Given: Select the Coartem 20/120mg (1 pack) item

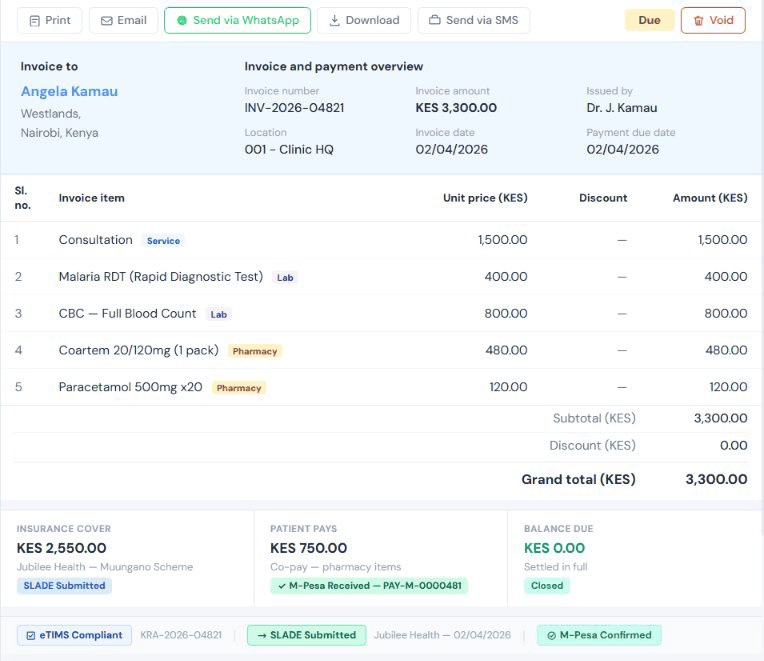Looking at the screenshot, I should coord(139,350).
